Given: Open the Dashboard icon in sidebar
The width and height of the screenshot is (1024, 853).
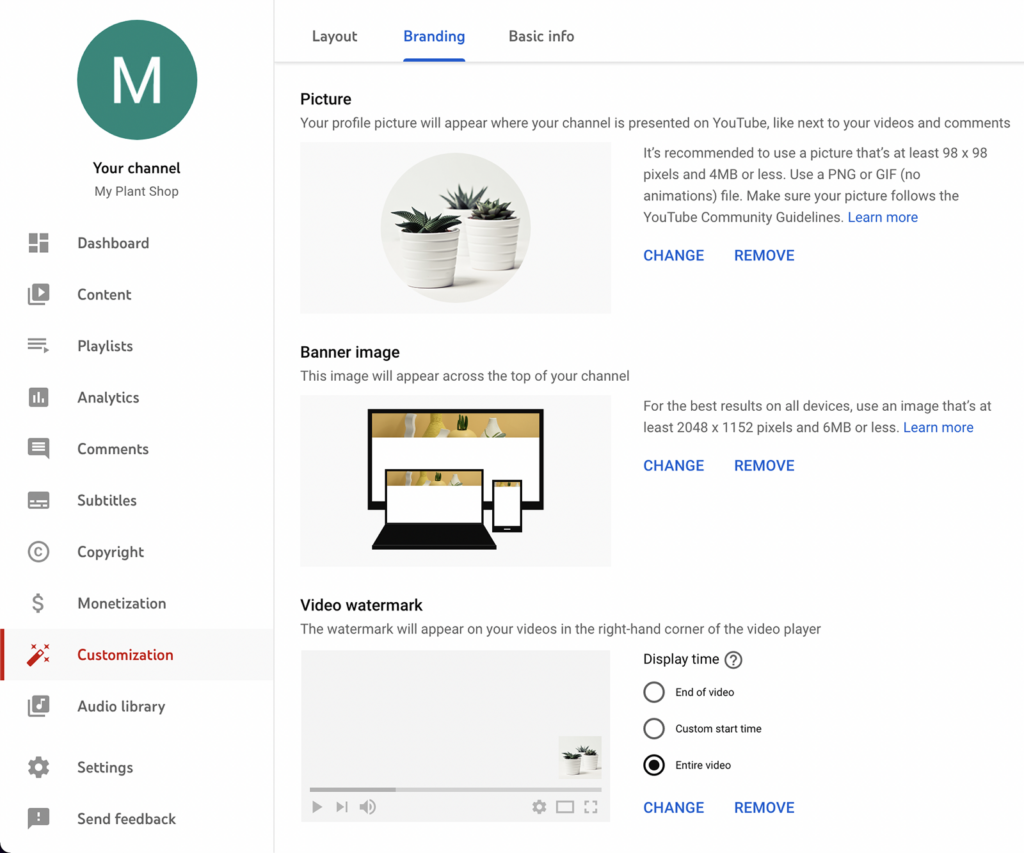Looking at the screenshot, I should tap(39, 243).
